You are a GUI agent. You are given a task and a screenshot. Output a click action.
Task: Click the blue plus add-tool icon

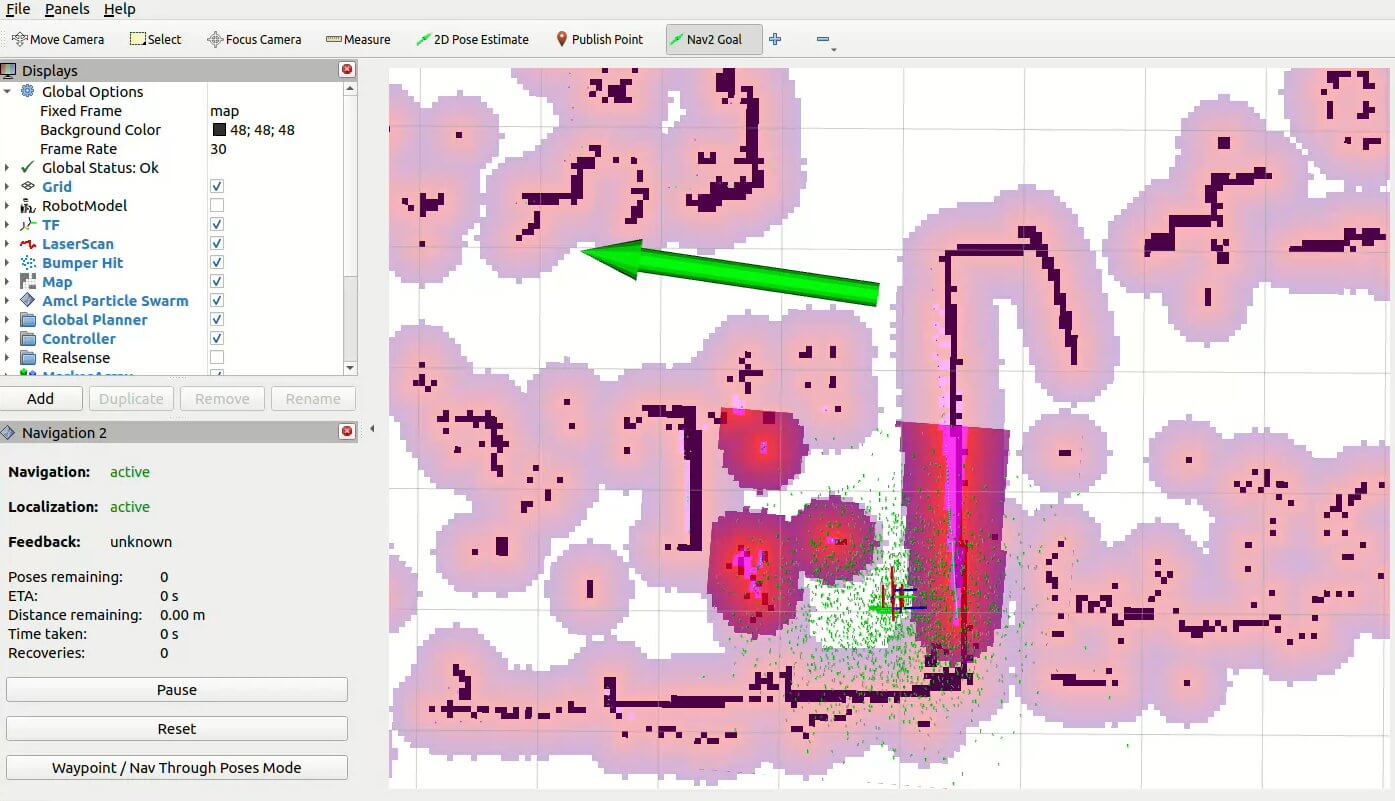(x=775, y=39)
